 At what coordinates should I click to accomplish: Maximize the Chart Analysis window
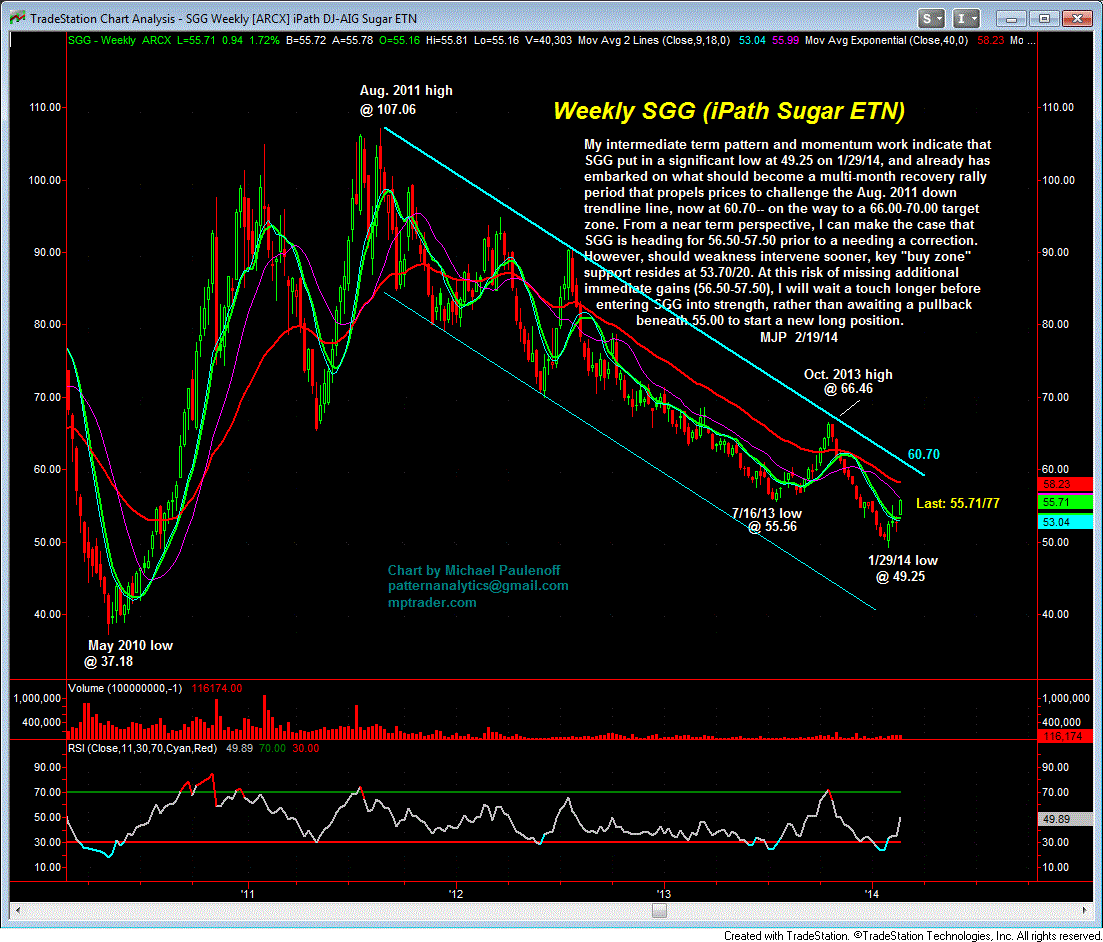[x=1044, y=19]
